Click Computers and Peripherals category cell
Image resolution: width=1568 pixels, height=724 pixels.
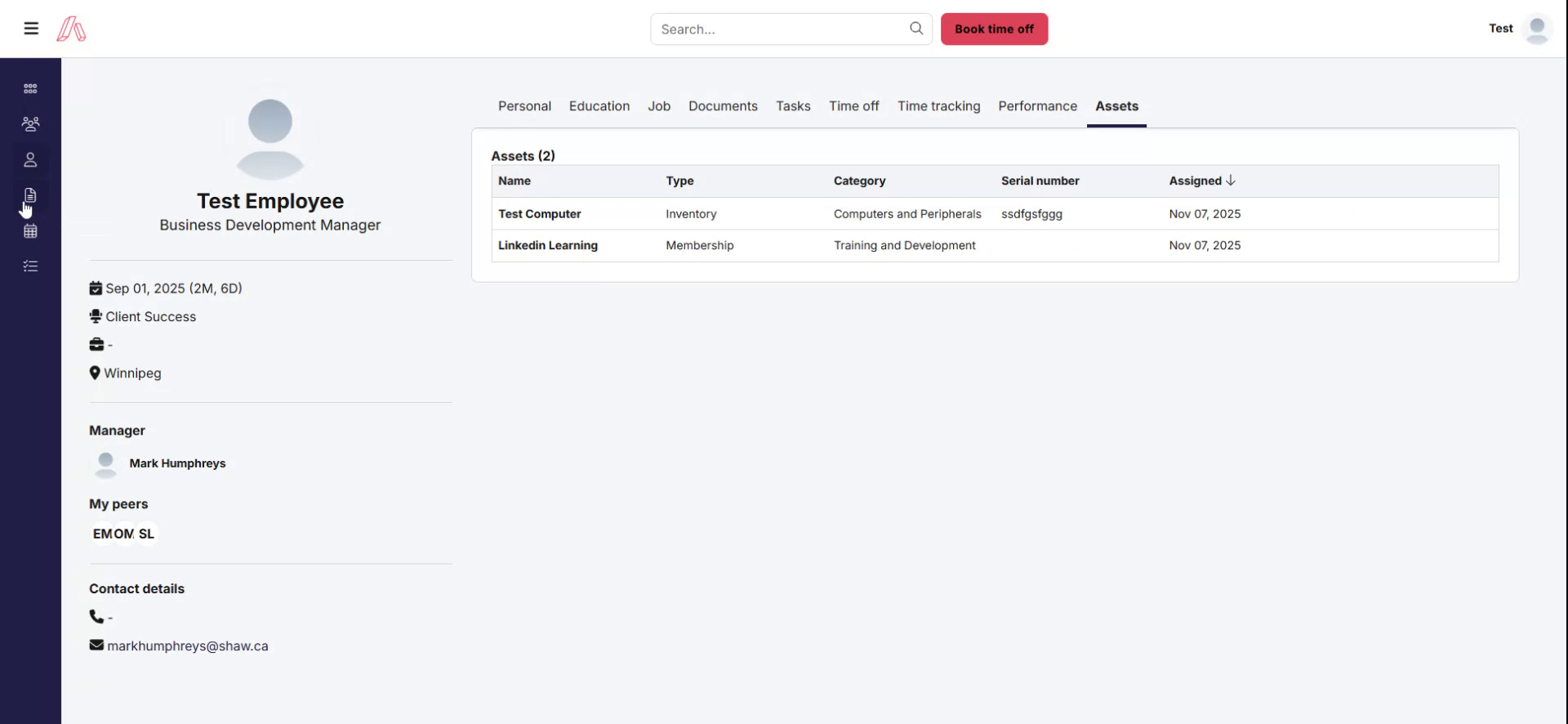point(907,214)
